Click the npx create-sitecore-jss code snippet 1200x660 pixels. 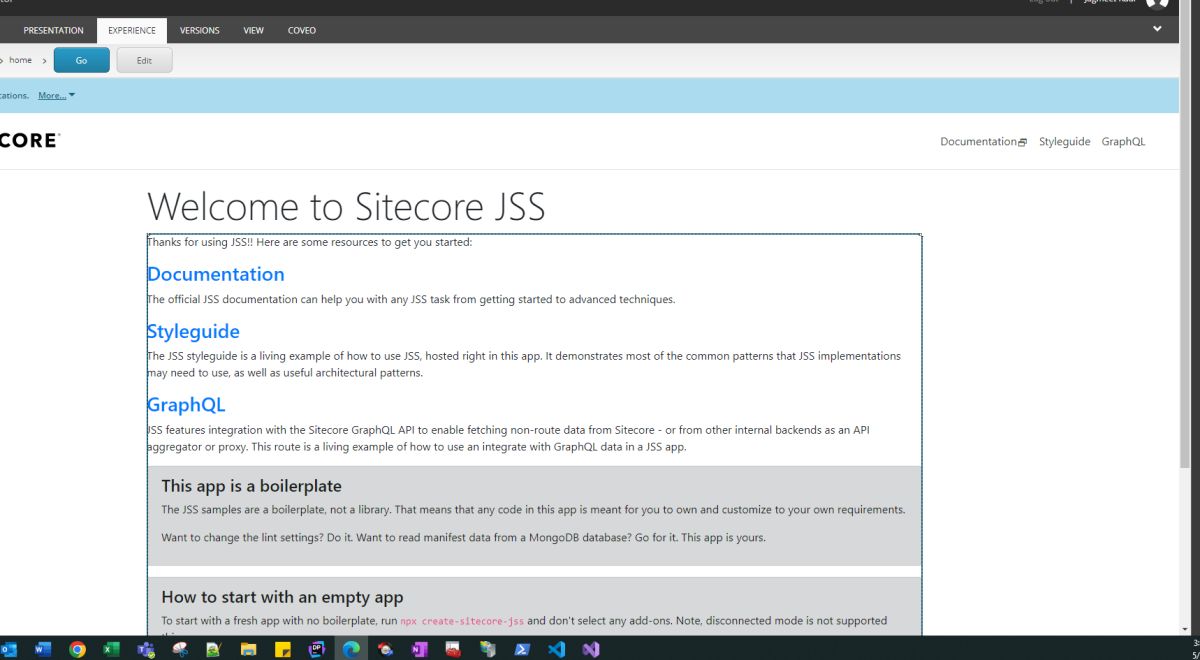462,621
